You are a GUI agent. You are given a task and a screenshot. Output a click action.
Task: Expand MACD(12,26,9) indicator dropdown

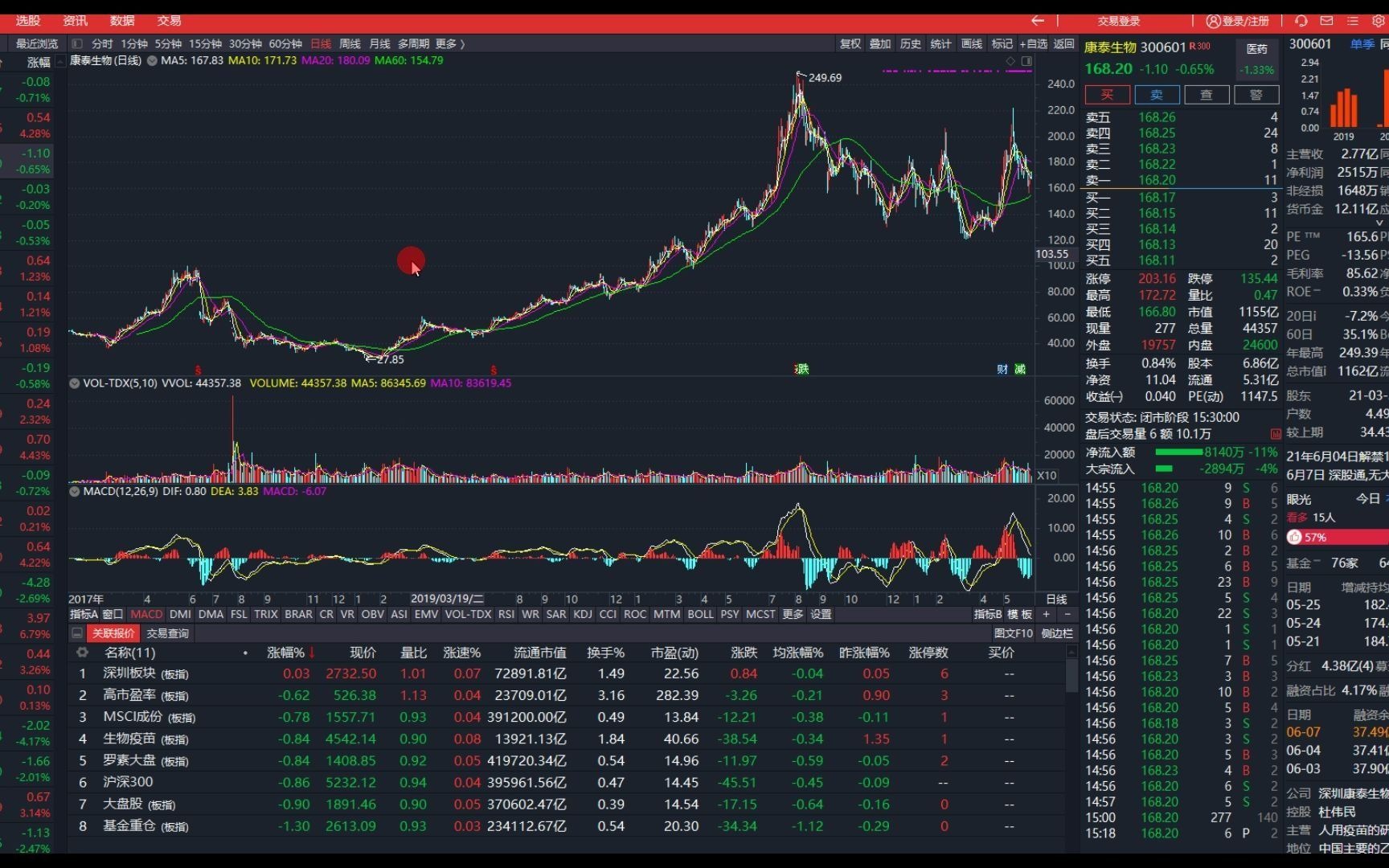(x=75, y=491)
